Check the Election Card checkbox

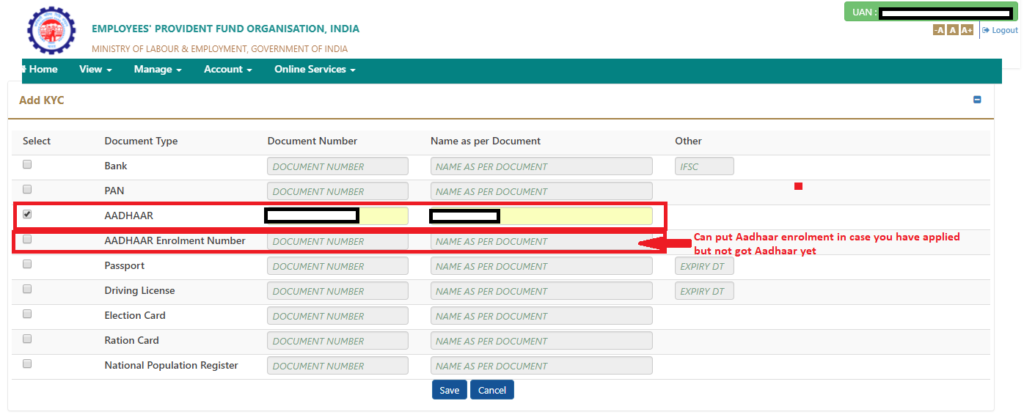(x=27, y=314)
